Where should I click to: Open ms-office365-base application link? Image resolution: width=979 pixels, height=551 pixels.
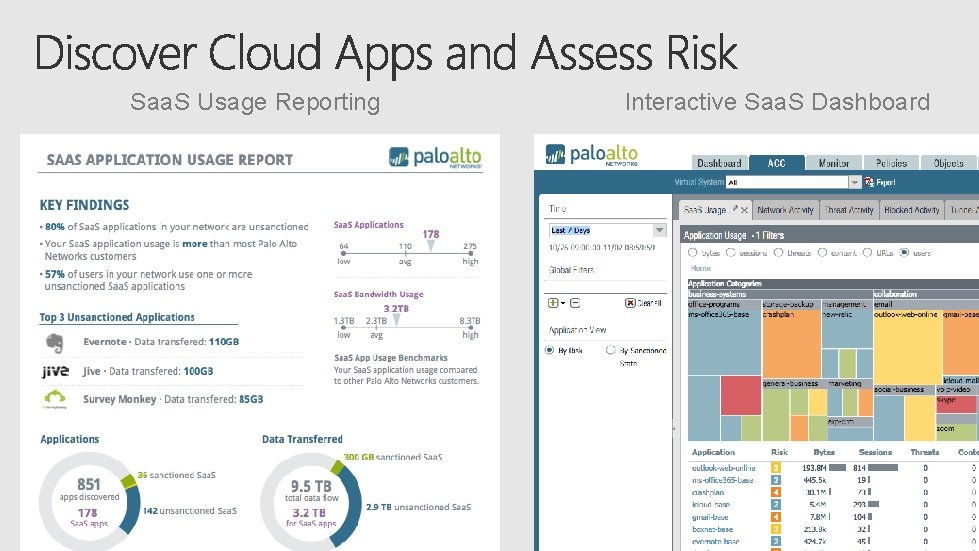tap(722, 480)
